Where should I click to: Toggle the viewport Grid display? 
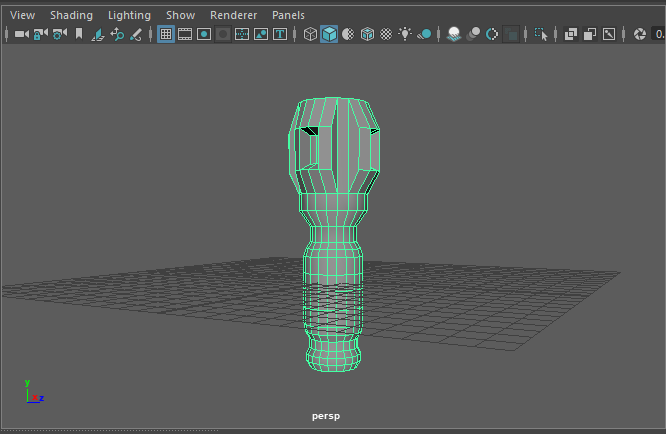166,34
